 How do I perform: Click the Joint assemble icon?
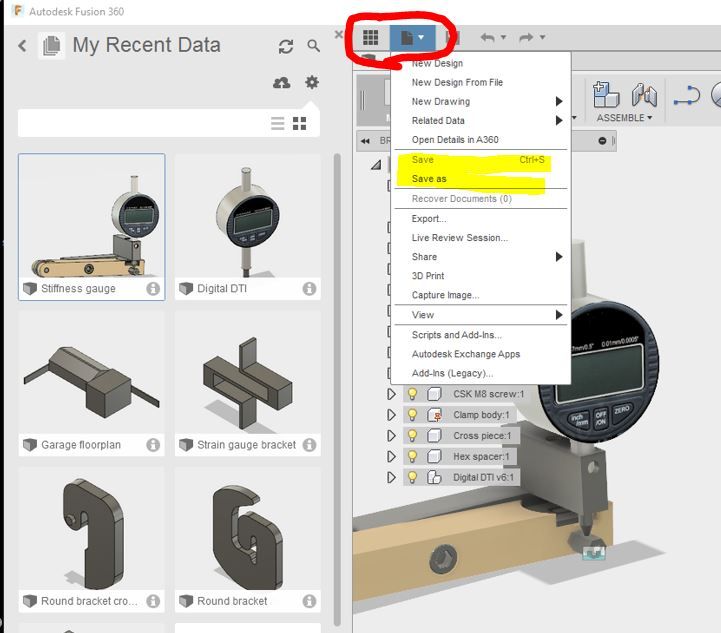pyautogui.click(x=644, y=94)
